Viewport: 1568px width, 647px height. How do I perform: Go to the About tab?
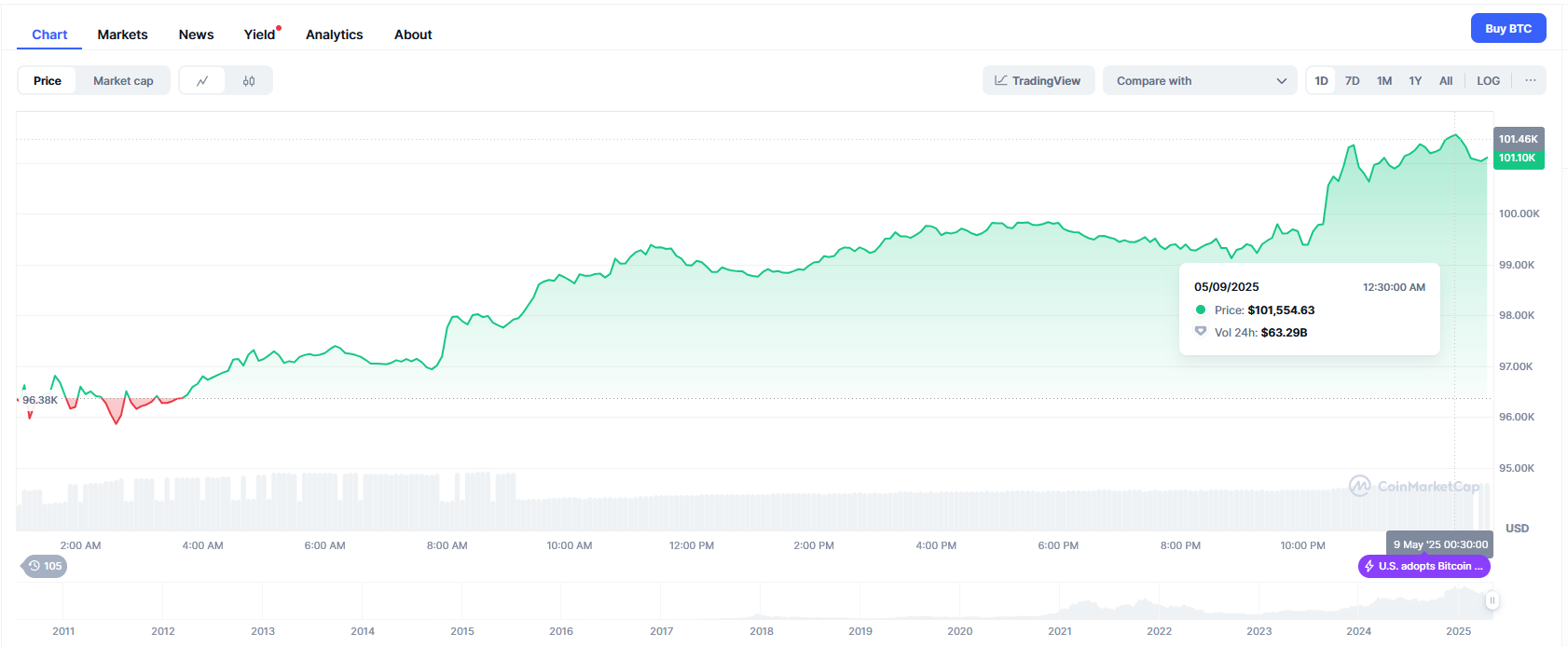[413, 34]
